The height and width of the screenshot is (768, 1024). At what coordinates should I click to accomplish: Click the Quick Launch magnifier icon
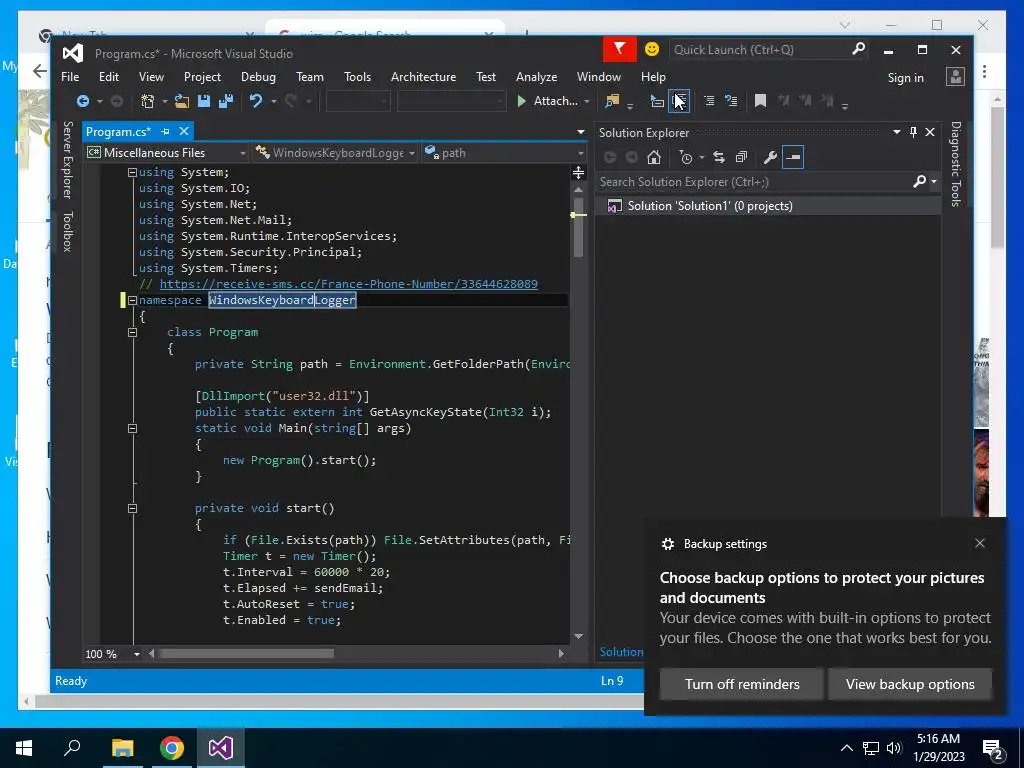point(859,49)
